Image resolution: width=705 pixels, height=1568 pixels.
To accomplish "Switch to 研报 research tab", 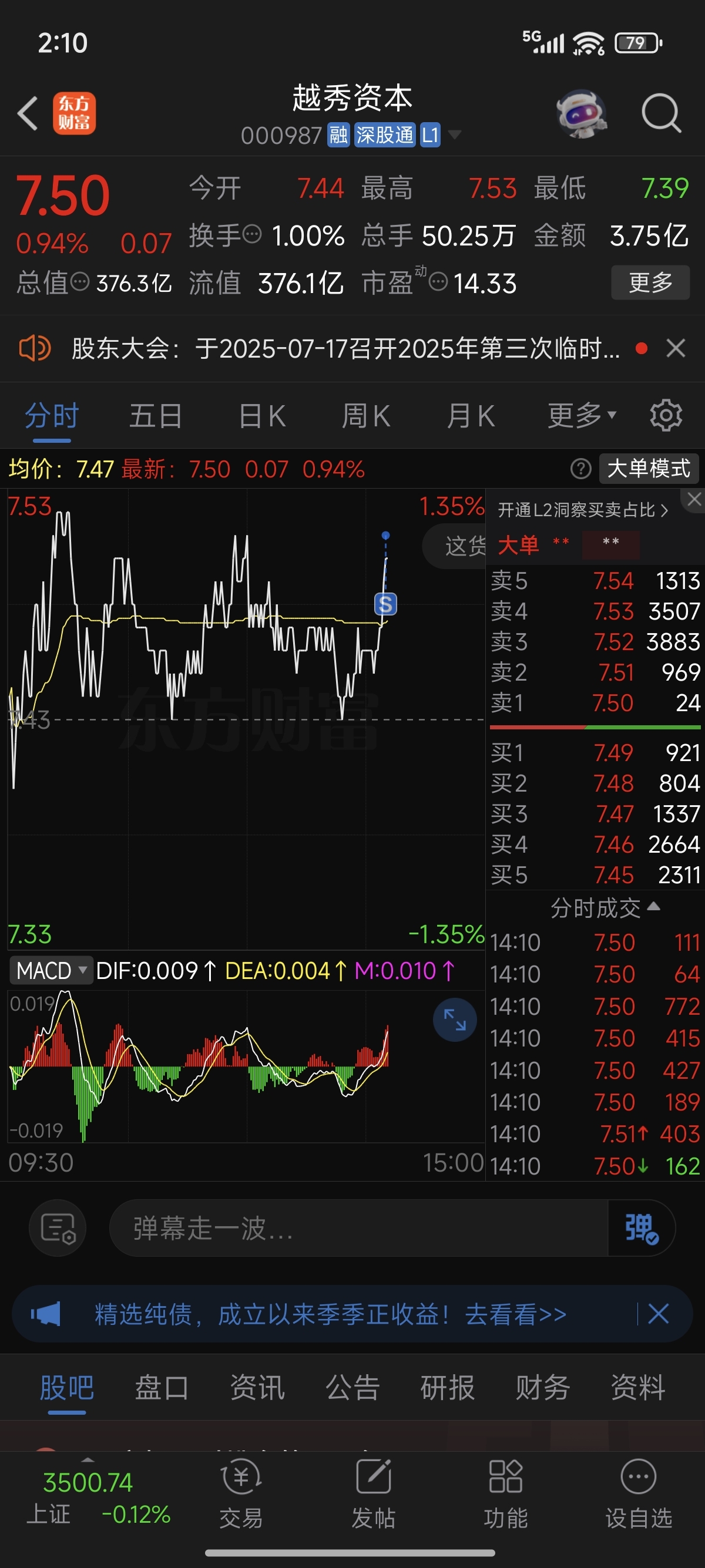I will click(x=448, y=1388).
